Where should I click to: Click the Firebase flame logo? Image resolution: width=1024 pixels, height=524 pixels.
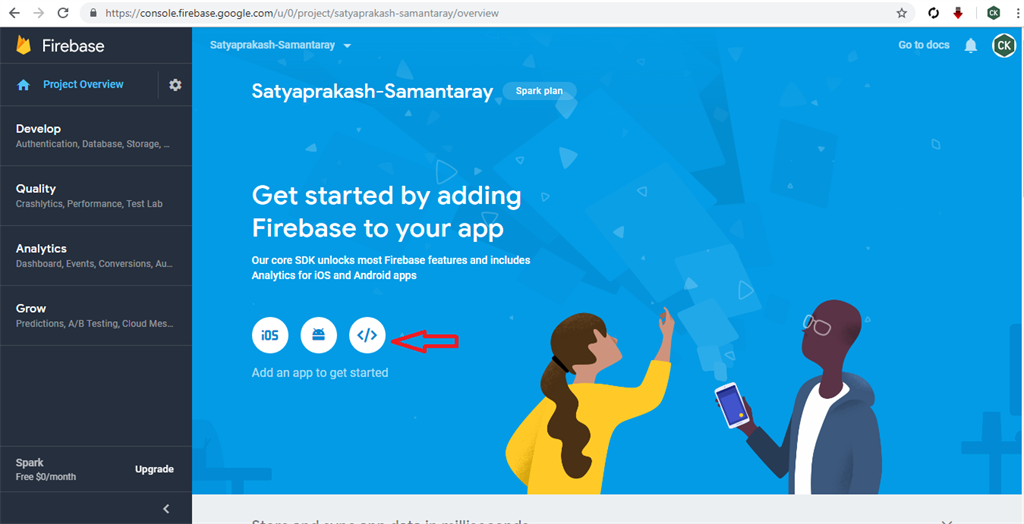pos(24,45)
